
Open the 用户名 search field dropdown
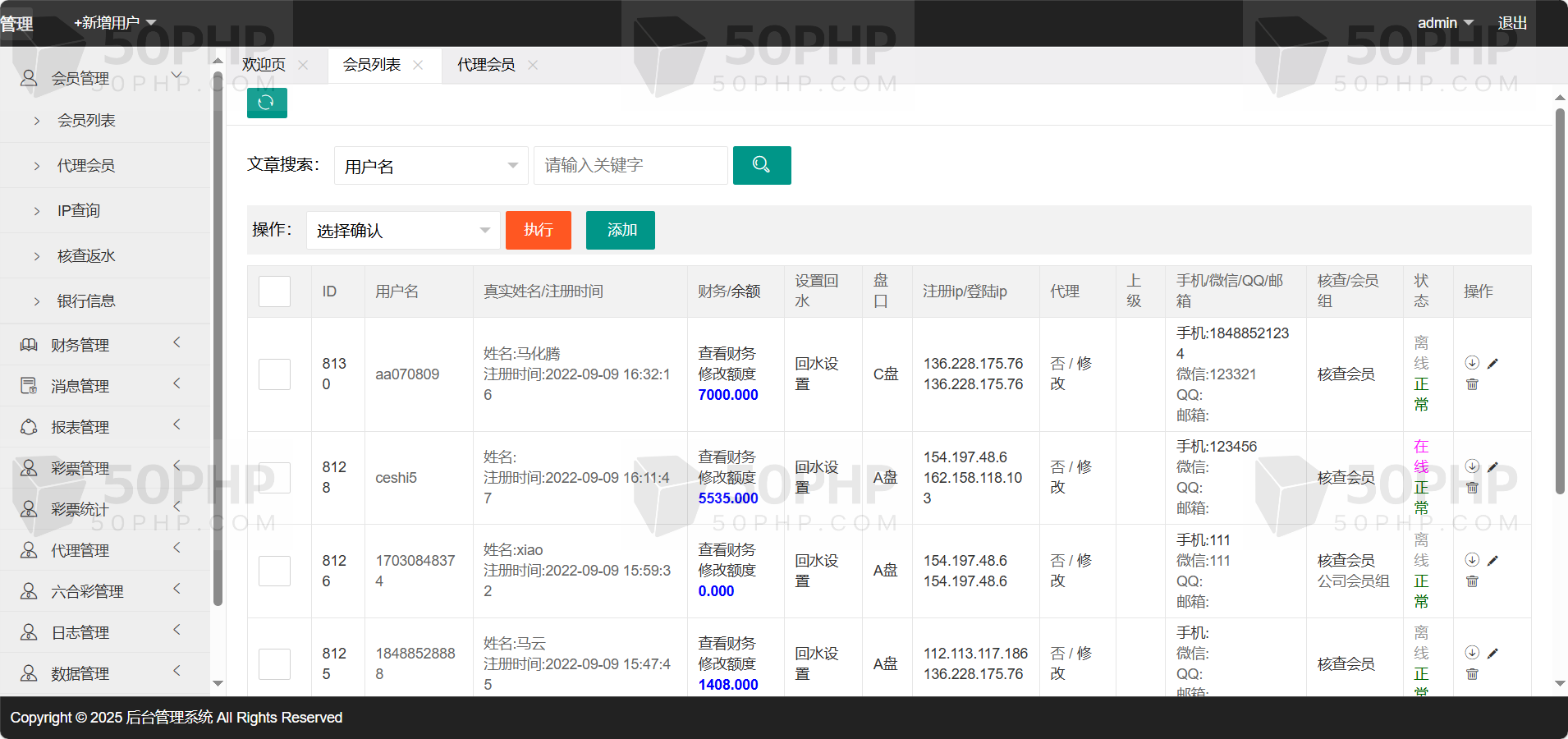(430, 166)
